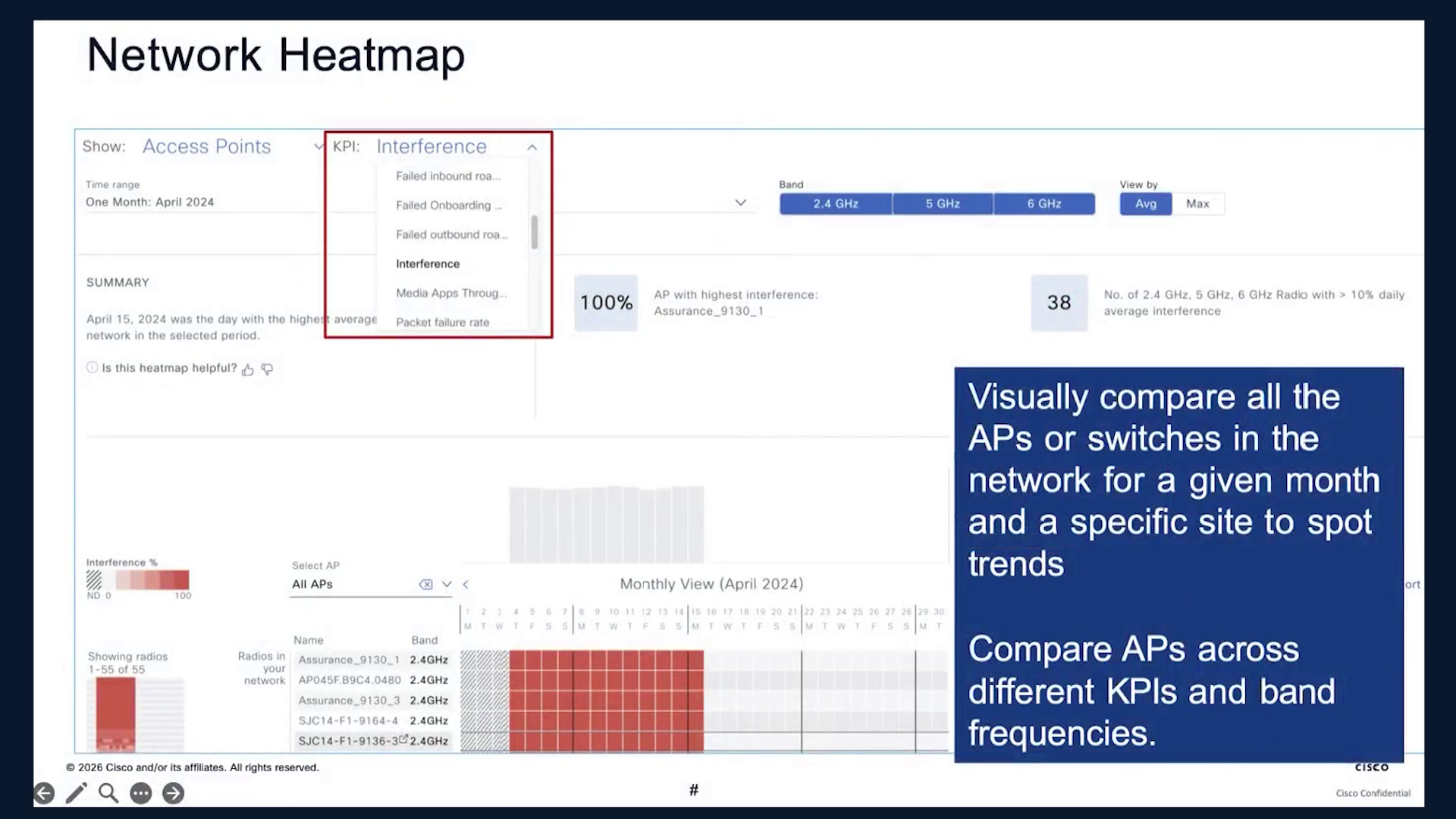Choose Failed Onboarding KPI option
This screenshot has height=819, width=1456.
coord(449,206)
